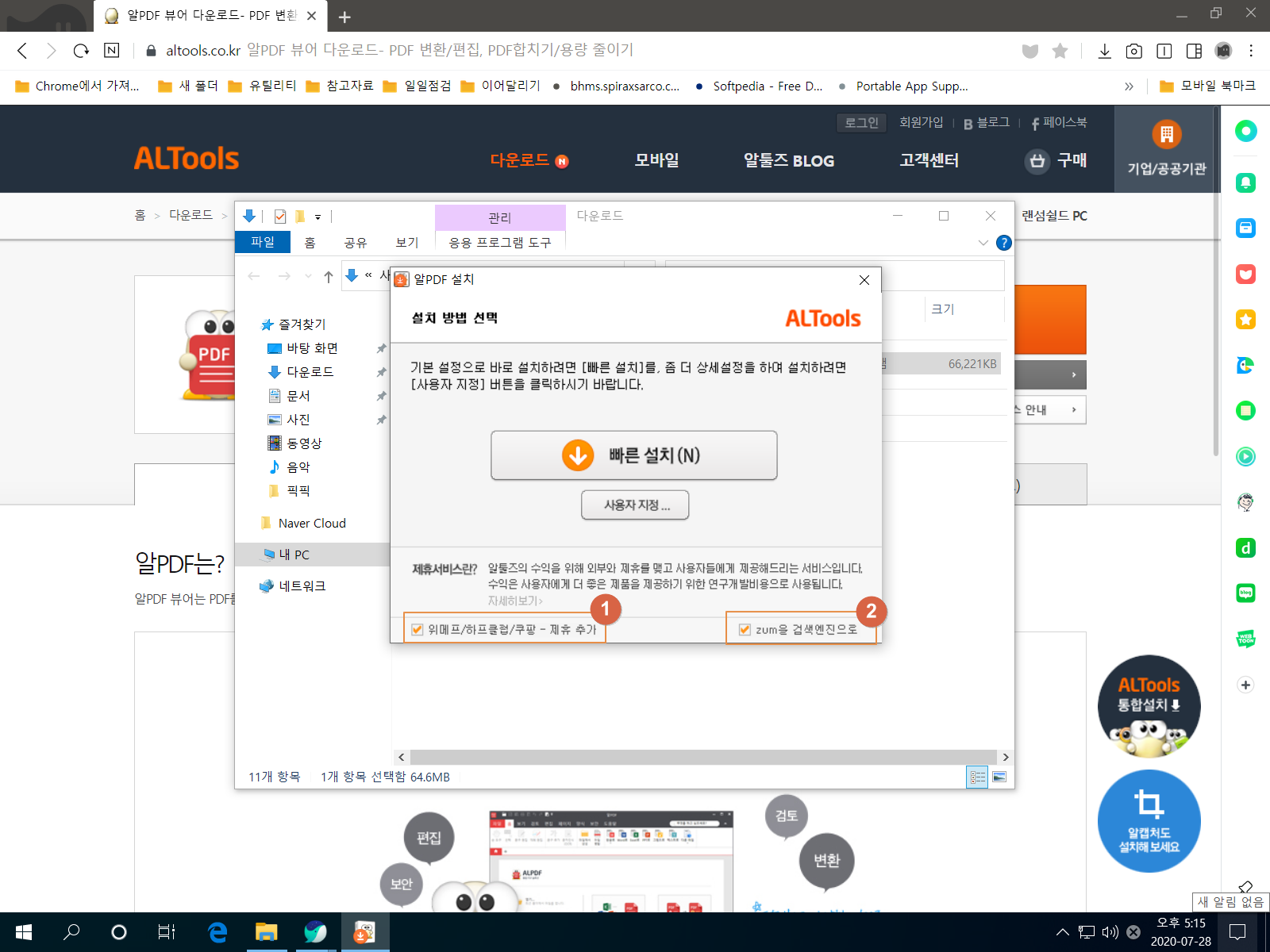The image size is (1270, 952).
Task: Click the new folder quick access icon
Action: 300,216
